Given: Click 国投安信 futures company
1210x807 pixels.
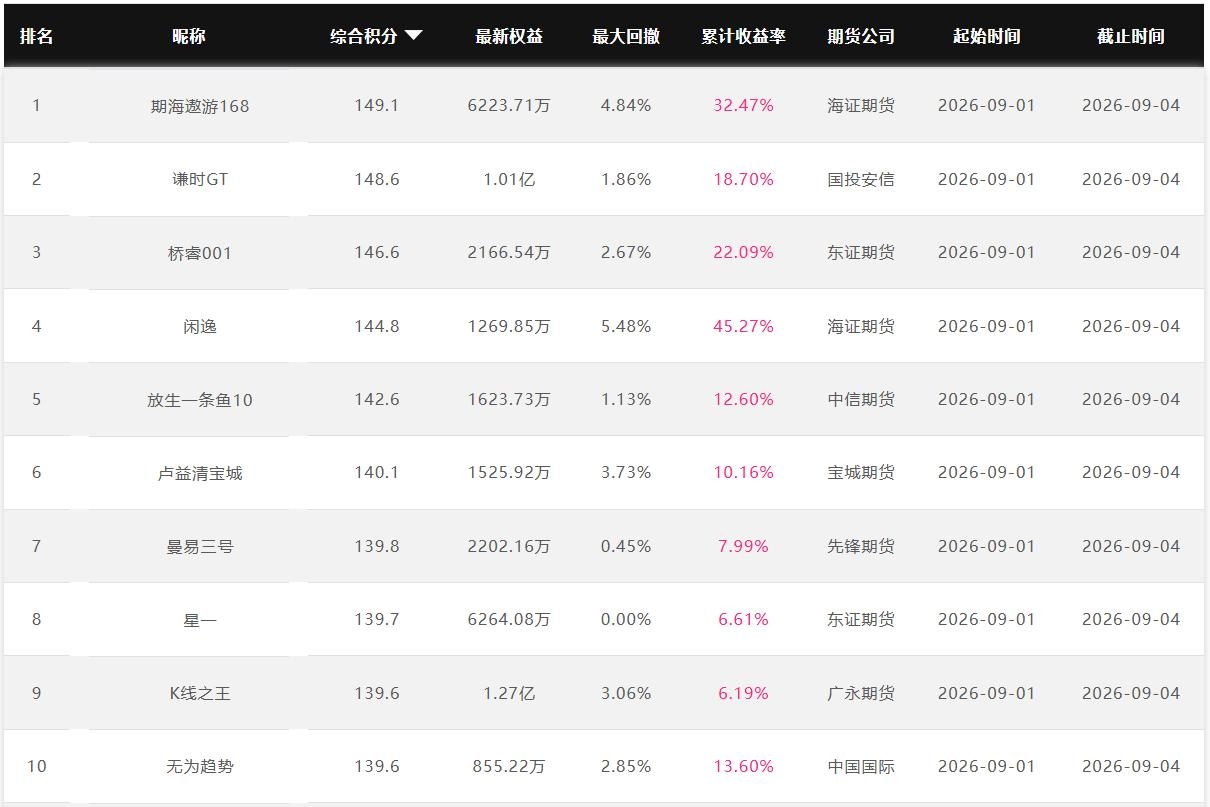Looking at the screenshot, I should tap(861, 179).
